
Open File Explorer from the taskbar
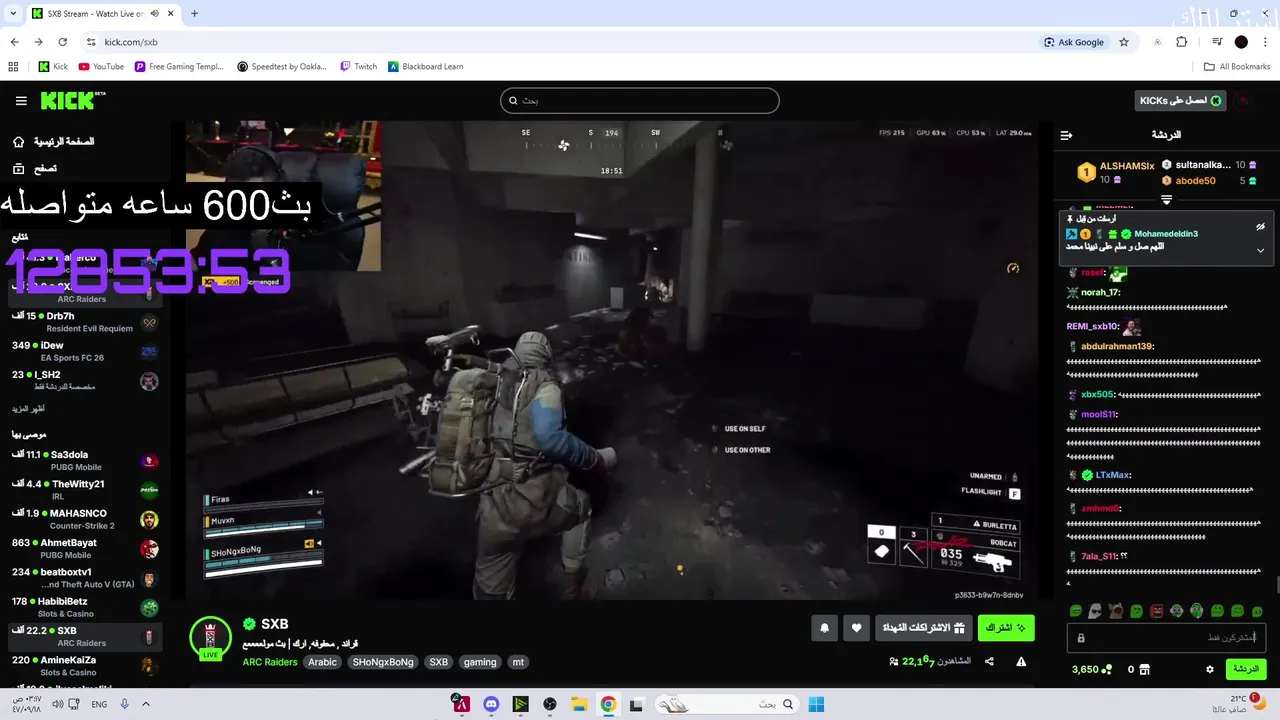click(578, 704)
